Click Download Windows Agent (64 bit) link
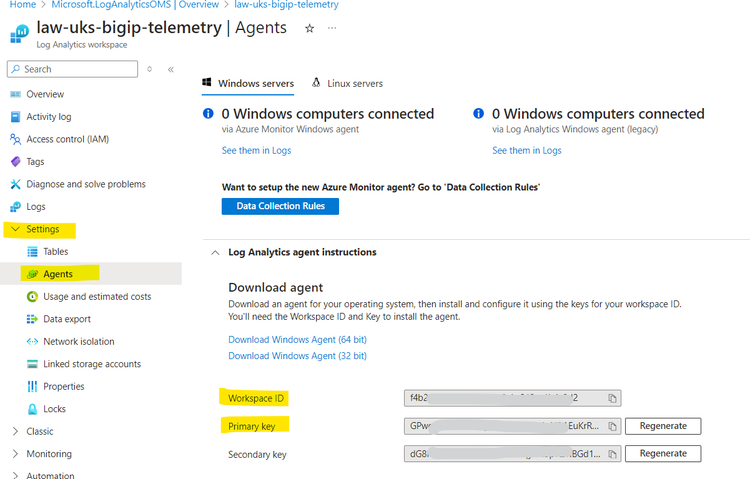The image size is (750, 479). pos(297,340)
